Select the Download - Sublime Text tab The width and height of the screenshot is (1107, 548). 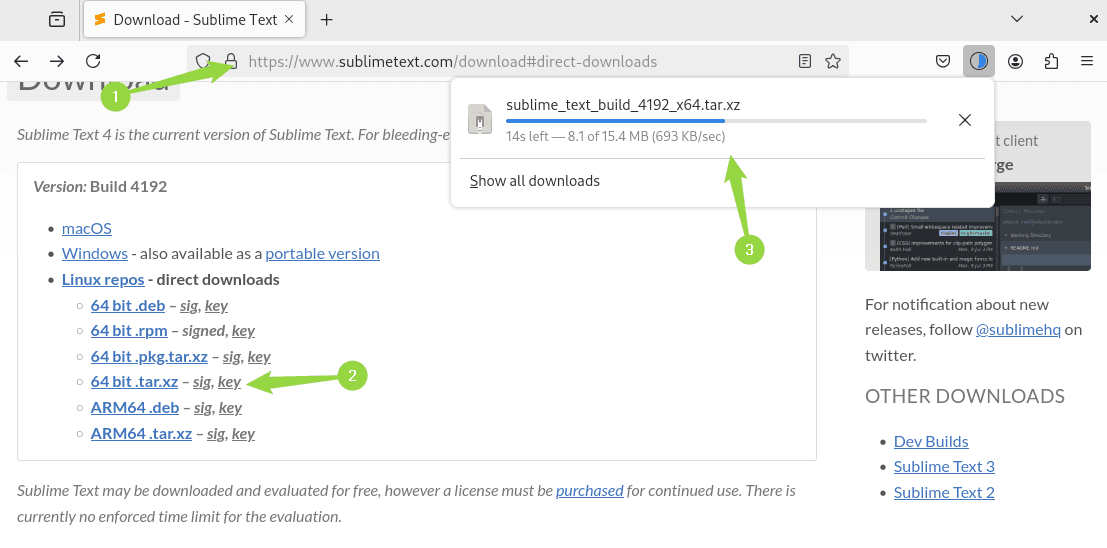pos(194,20)
